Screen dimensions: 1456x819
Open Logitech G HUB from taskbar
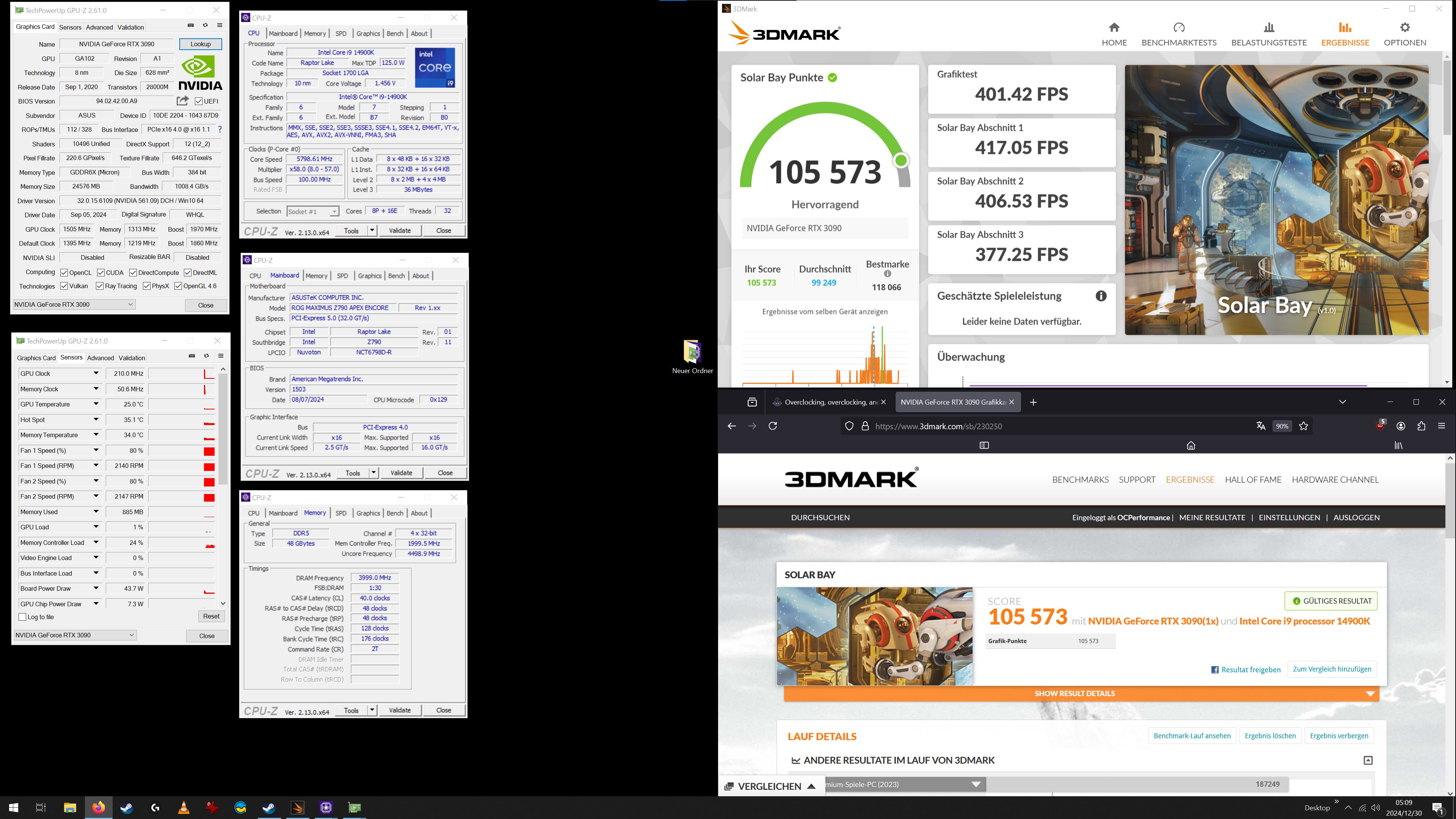click(x=155, y=808)
